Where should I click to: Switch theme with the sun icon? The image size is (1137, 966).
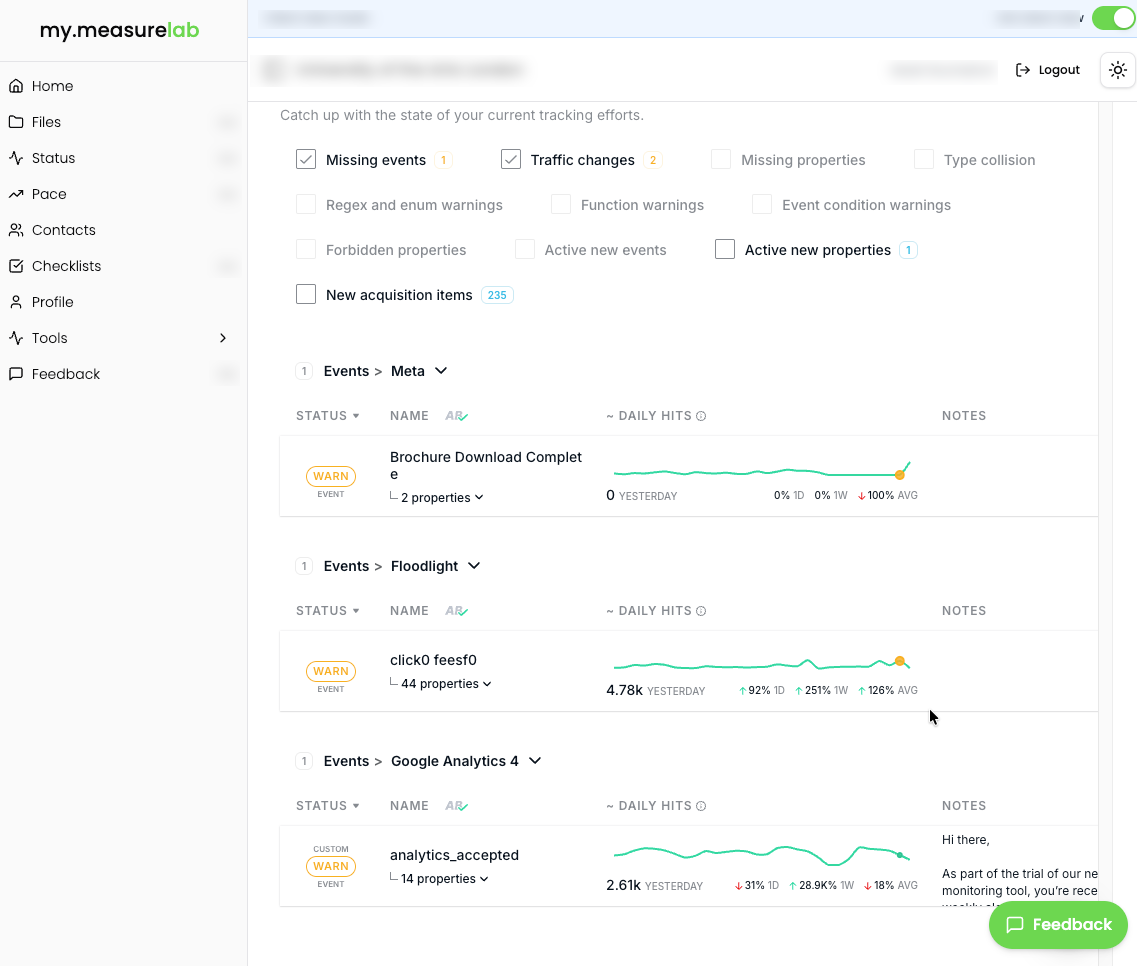point(1117,70)
